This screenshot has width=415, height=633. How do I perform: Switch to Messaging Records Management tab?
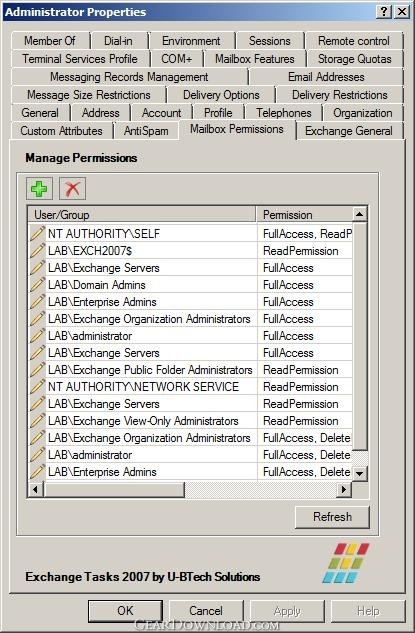tap(129, 77)
